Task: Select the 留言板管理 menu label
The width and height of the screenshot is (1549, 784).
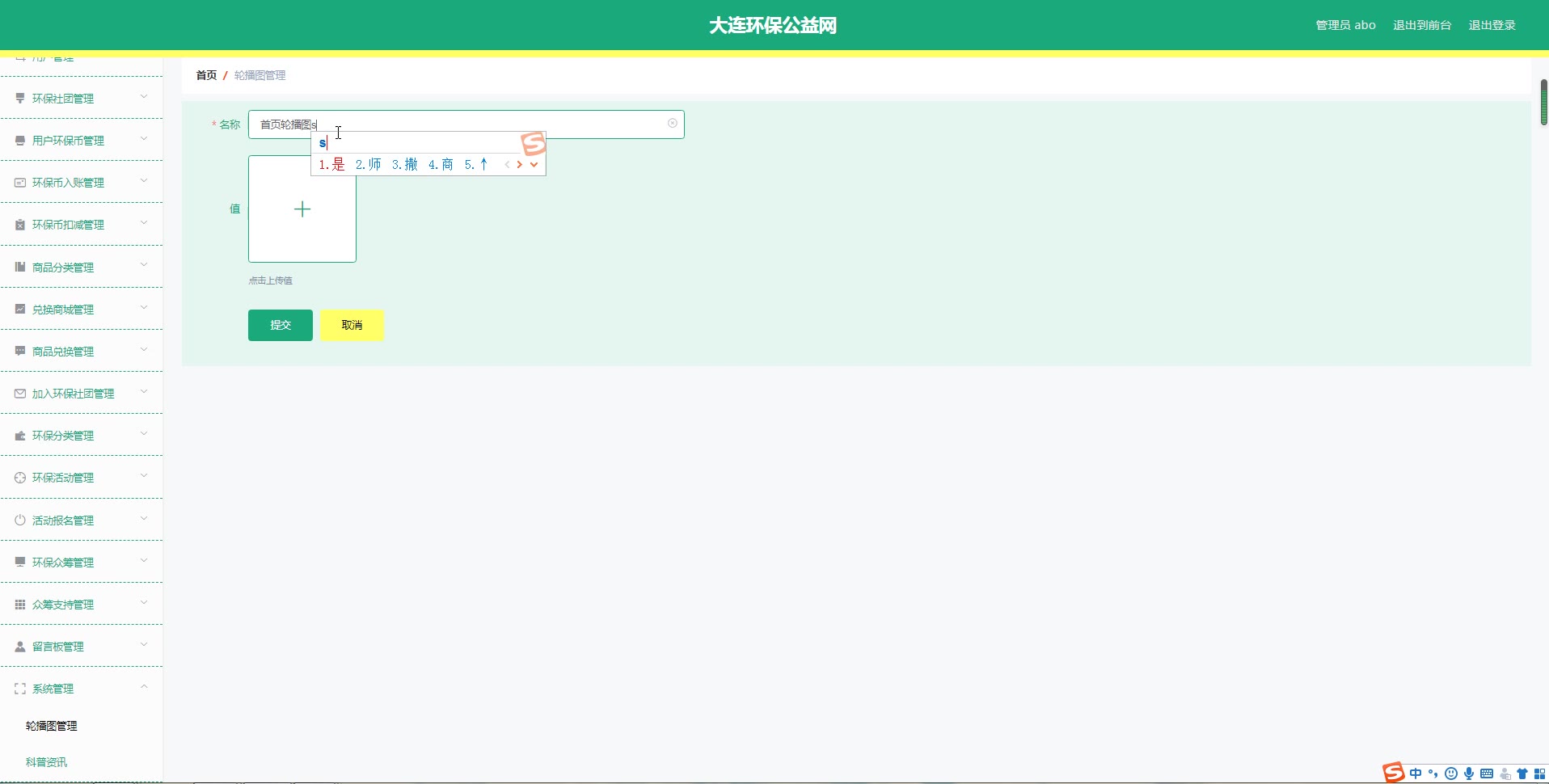Action: [57, 647]
